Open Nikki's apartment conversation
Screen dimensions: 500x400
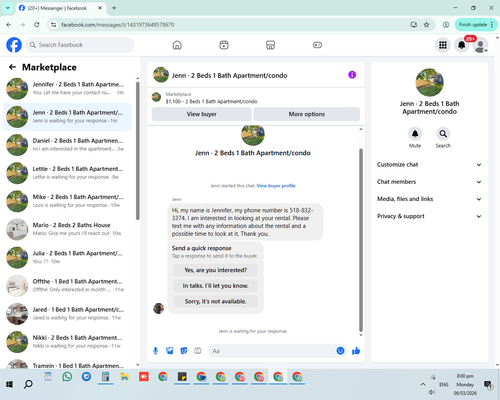(x=67, y=342)
